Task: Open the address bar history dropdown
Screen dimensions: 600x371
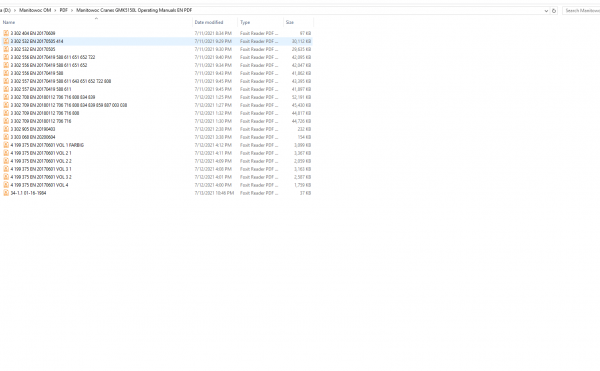Action: tap(546, 11)
